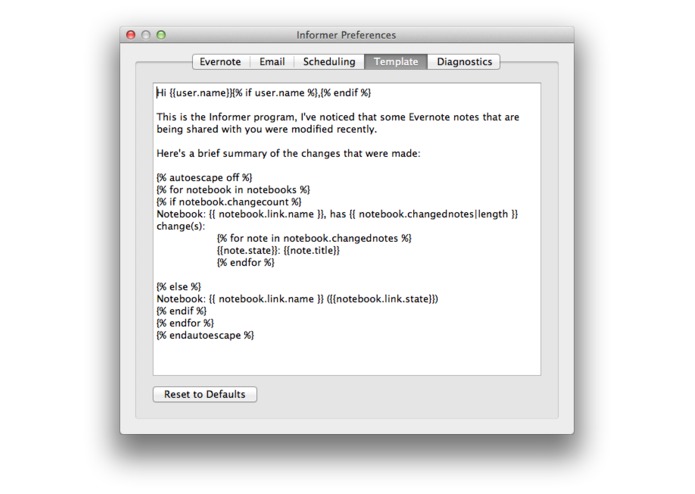Click the unindented '{% endfor %}' line

click(x=185, y=323)
